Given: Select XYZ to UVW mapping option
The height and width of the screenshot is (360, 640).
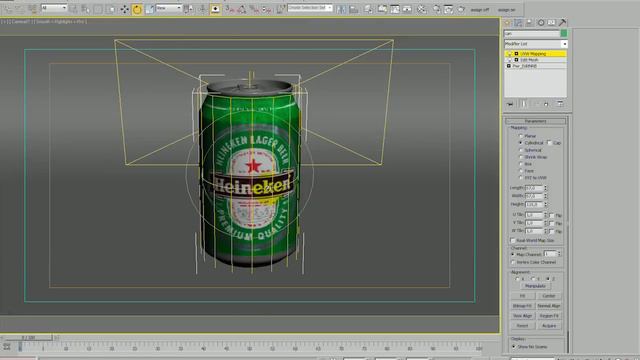Looking at the screenshot, I should [x=520, y=178].
